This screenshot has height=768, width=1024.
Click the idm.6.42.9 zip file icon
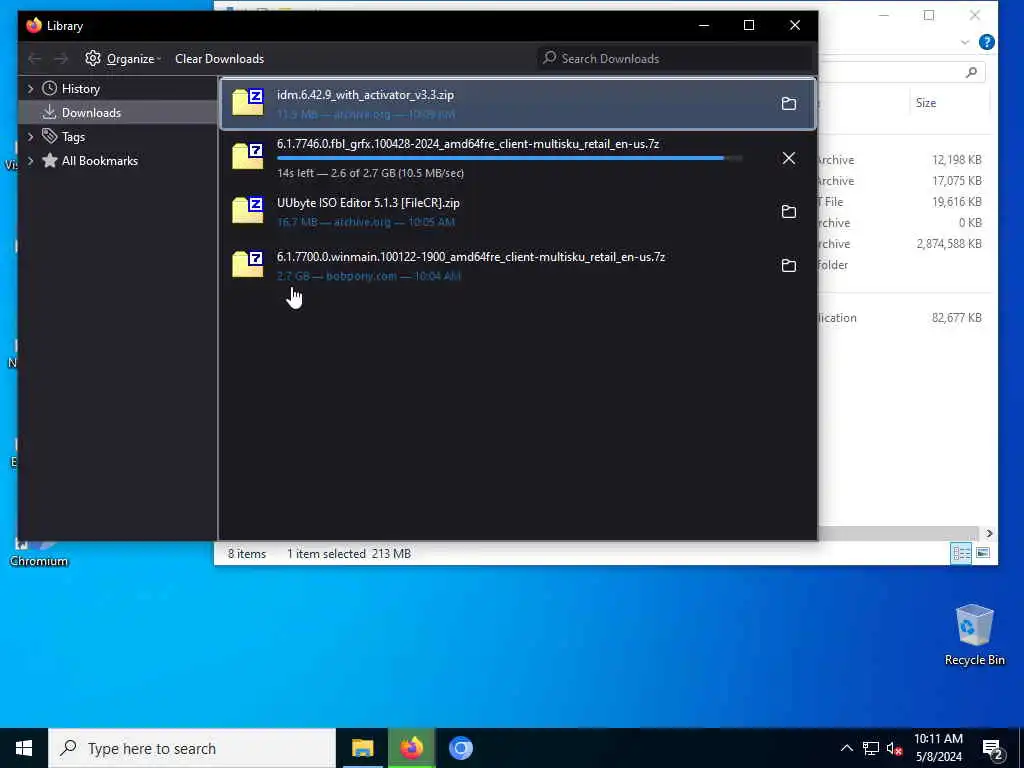pos(248,103)
